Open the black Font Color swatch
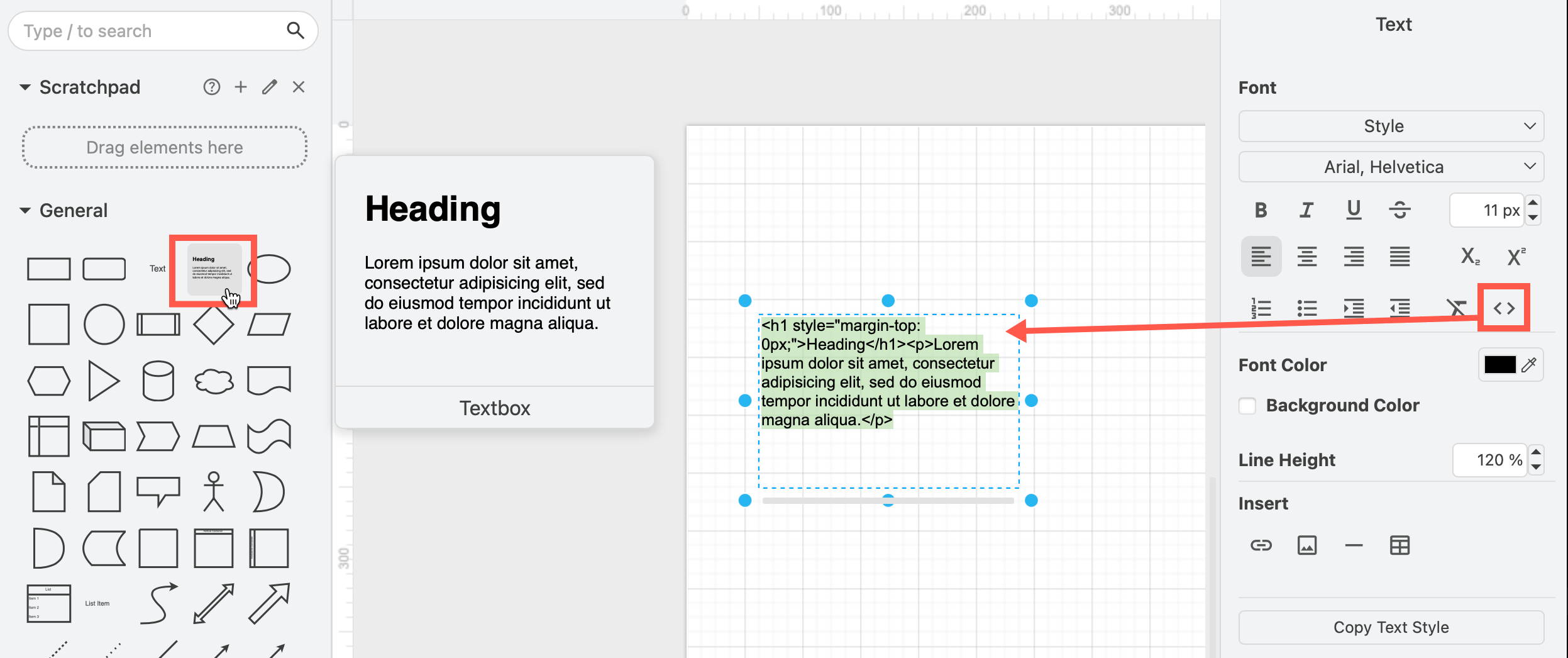The image size is (1568, 658). coord(1499,364)
